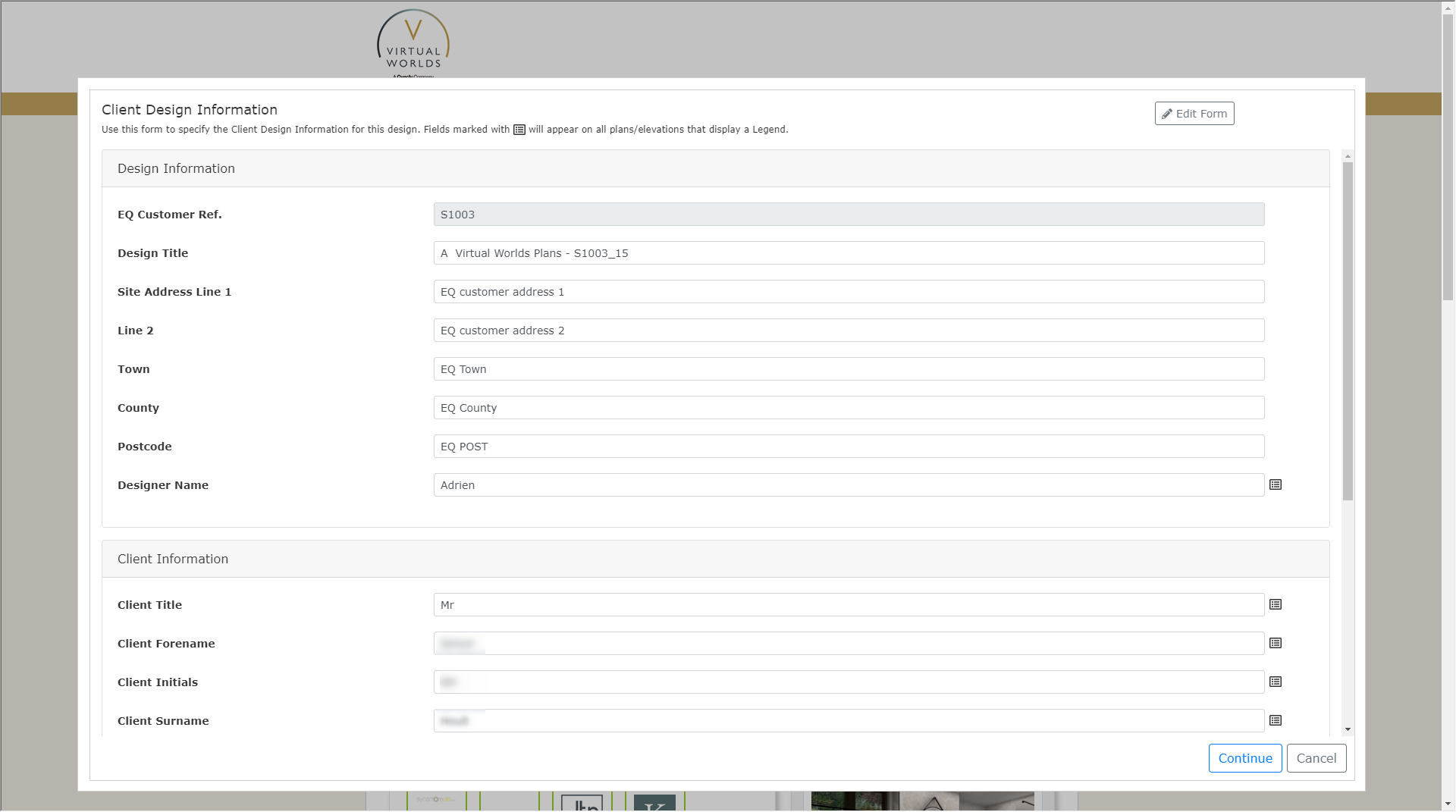Click the legend icon next to Designer Name
Image resolution: width=1456 pixels, height=812 pixels.
pyautogui.click(x=1276, y=485)
